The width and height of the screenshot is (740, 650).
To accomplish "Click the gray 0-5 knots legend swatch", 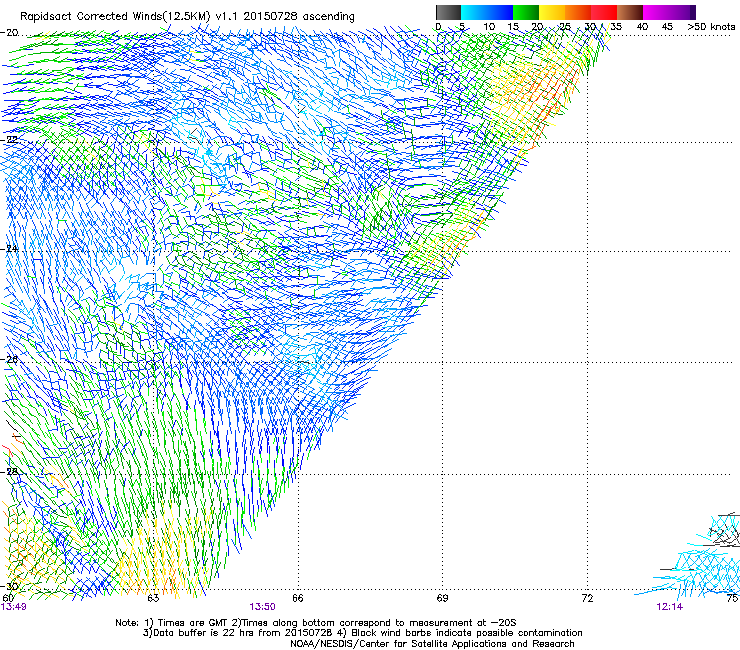I will [x=448, y=12].
